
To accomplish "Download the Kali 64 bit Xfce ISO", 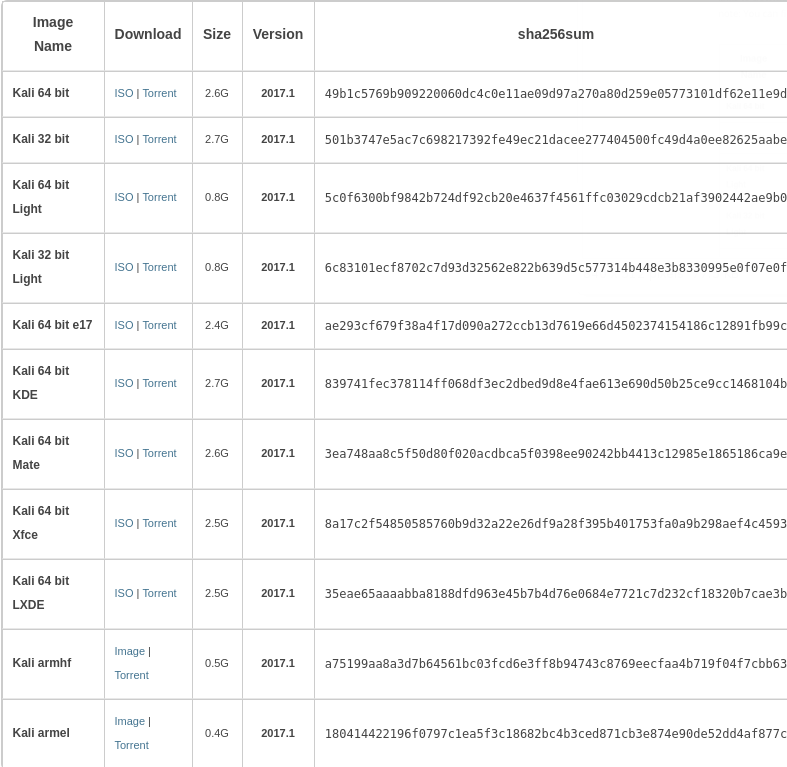I will [x=123, y=524].
